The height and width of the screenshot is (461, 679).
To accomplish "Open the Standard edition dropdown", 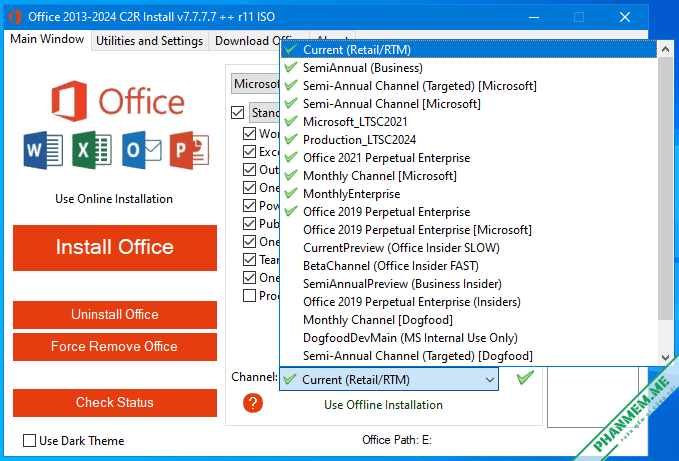I will point(265,113).
